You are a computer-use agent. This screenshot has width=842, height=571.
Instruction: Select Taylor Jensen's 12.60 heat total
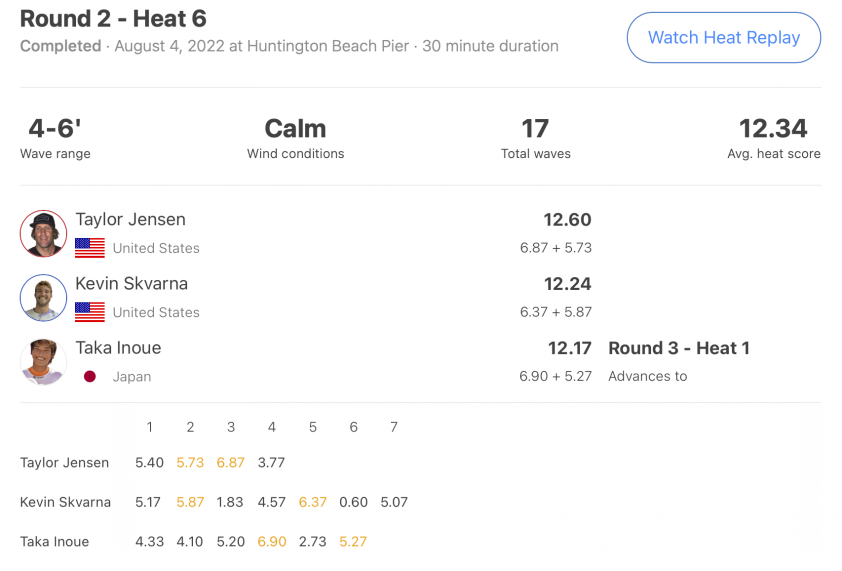[567, 220]
